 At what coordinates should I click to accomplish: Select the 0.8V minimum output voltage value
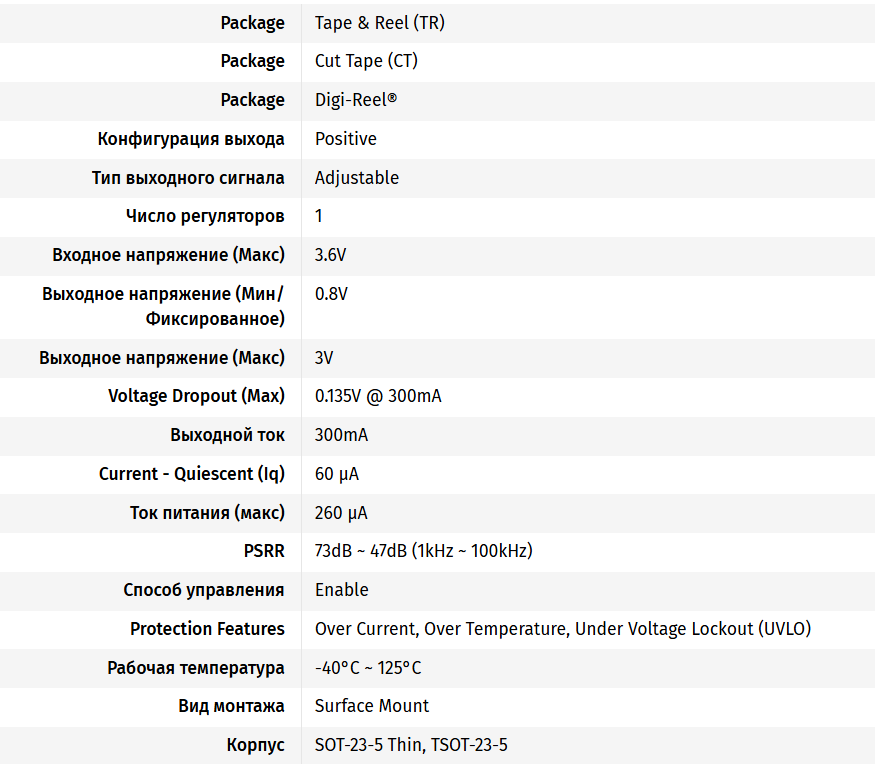pos(331,294)
